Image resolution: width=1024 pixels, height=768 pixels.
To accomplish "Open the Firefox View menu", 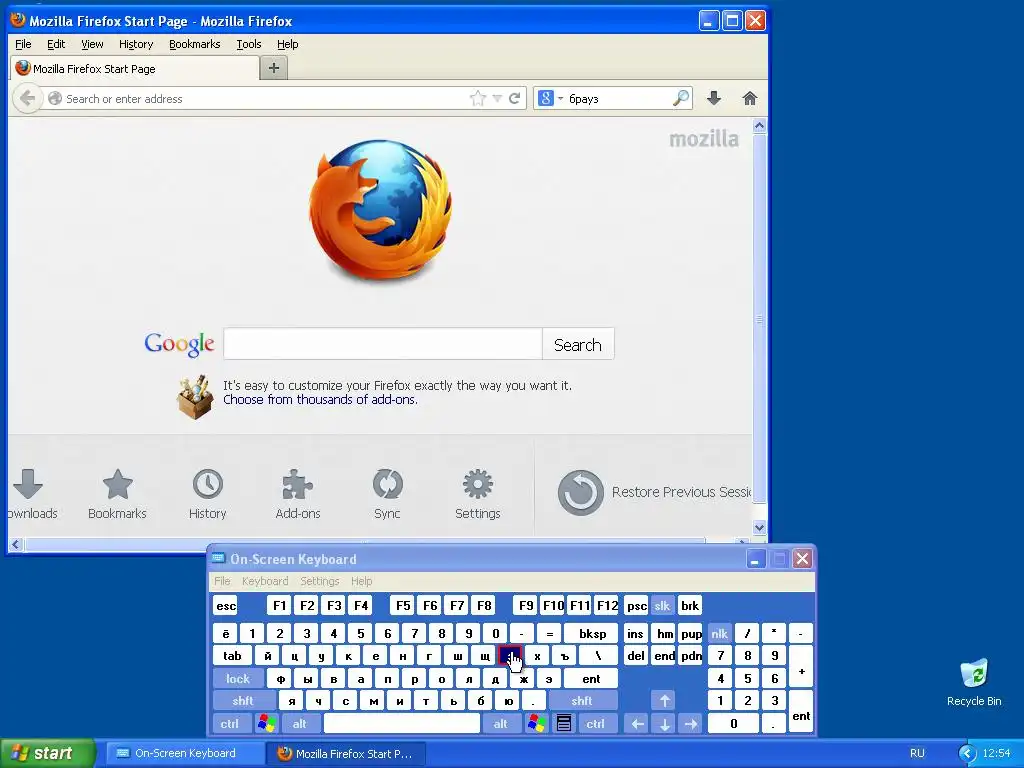I will pos(92,44).
